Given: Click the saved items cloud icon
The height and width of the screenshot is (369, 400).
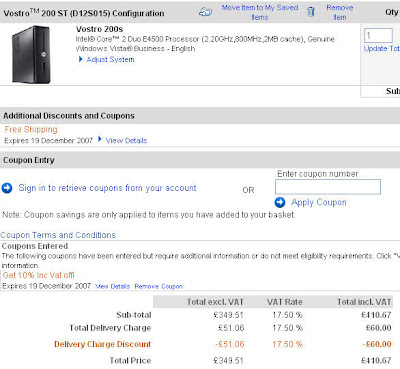Looking at the screenshot, I should click(205, 12).
